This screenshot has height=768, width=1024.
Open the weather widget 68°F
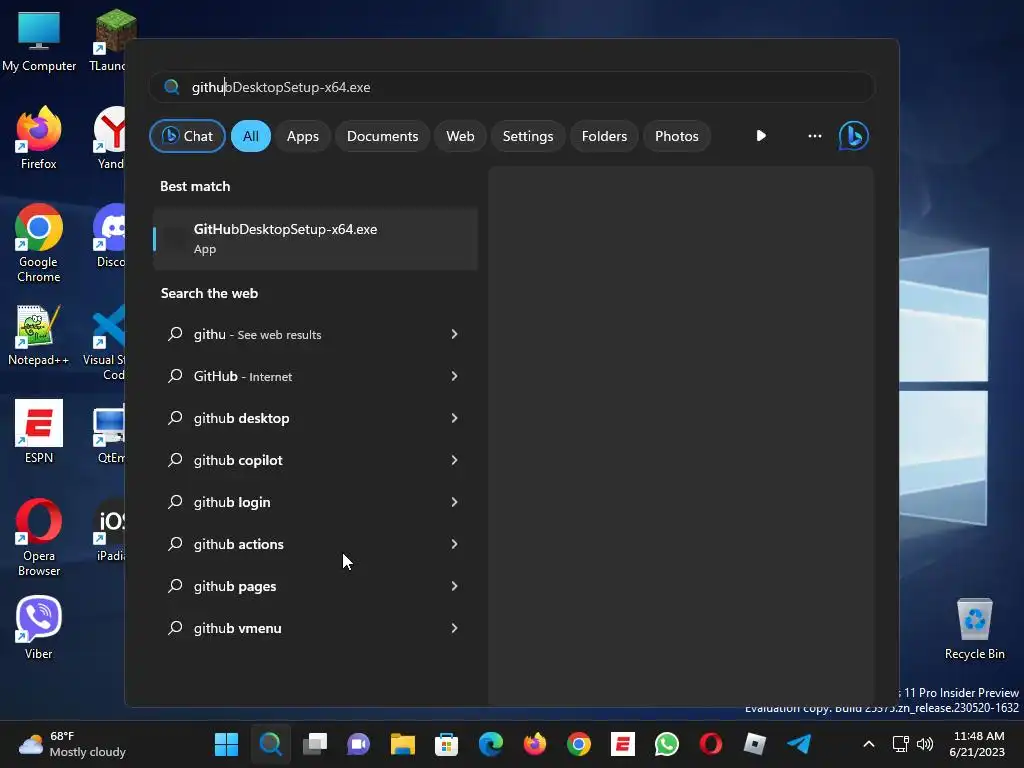click(x=72, y=744)
